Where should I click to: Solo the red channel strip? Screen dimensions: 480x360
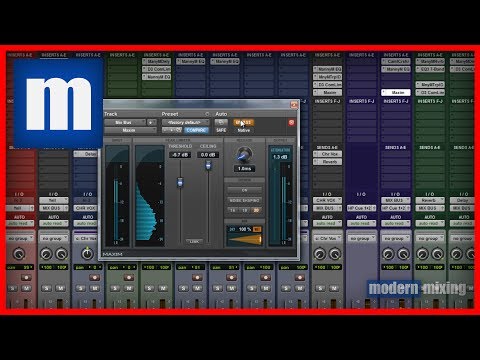pyautogui.click(x=13, y=288)
